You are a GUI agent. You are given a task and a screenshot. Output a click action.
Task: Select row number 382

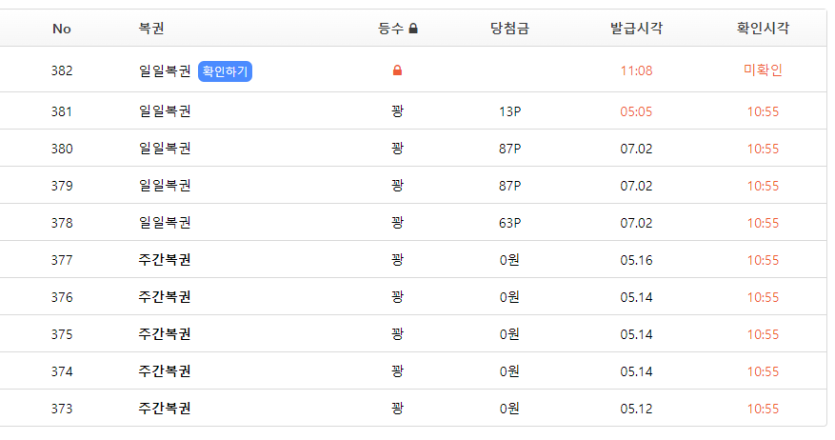pos(62,71)
